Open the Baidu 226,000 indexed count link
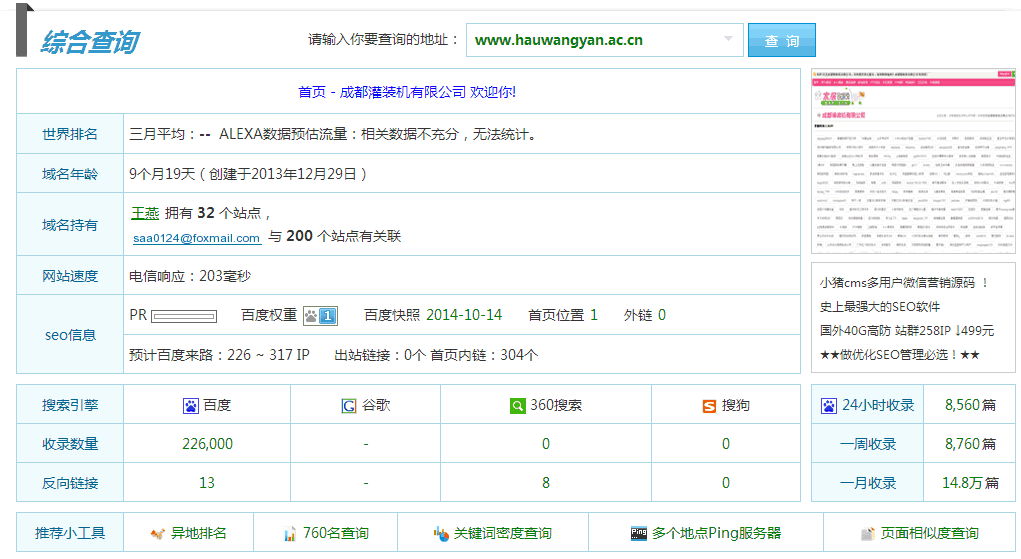 tap(207, 444)
